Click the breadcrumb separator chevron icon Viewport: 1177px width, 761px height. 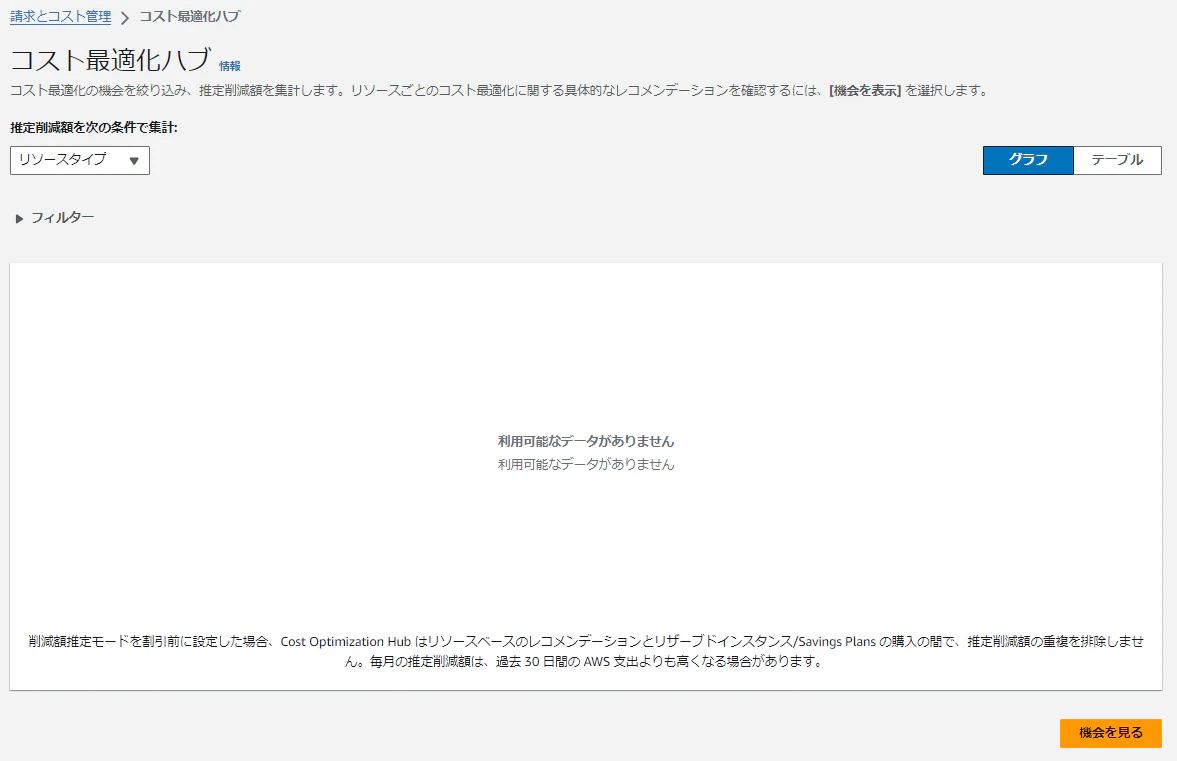coord(126,17)
